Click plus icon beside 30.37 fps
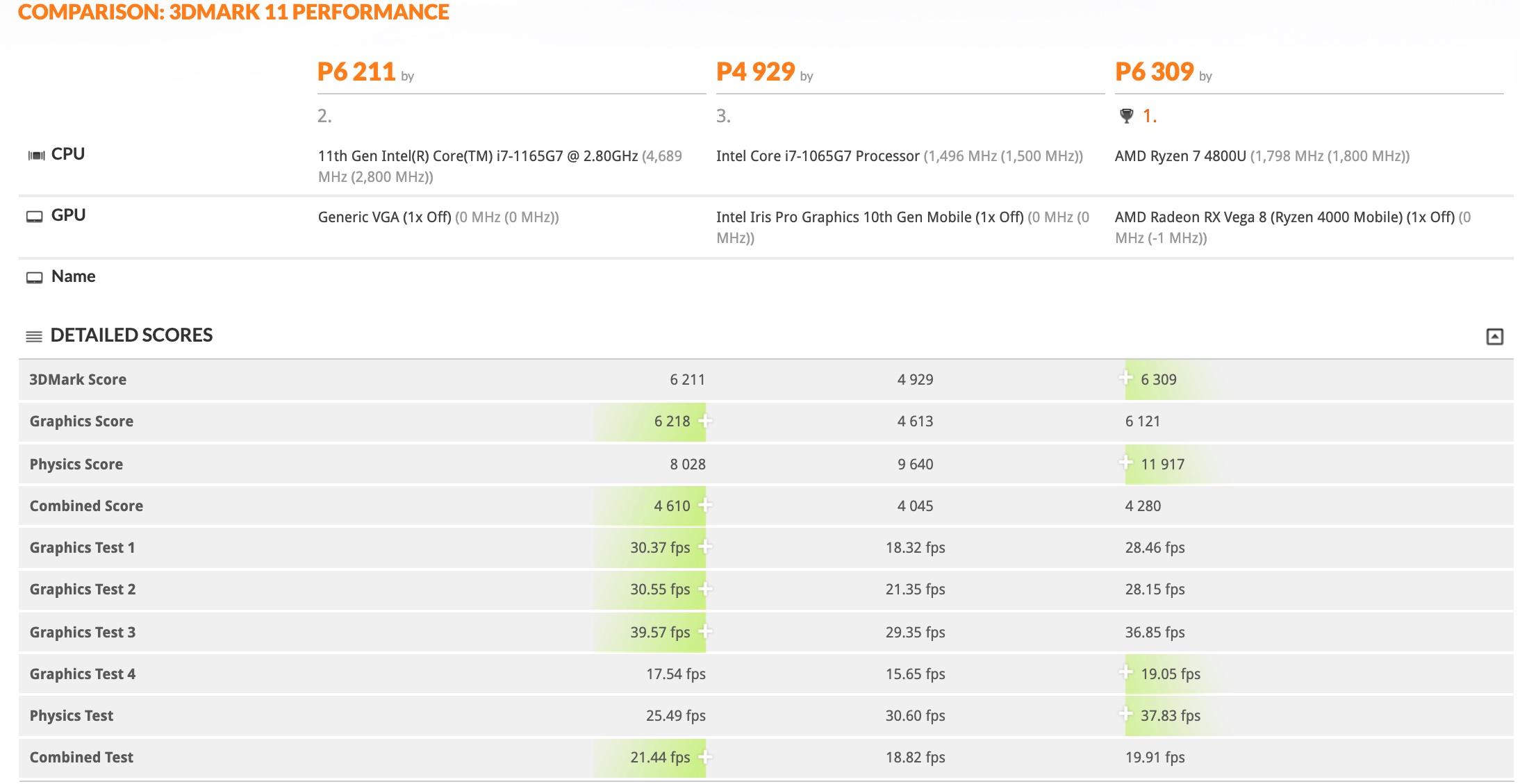This screenshot has height=784, width=1520. [x=705, y=547]
